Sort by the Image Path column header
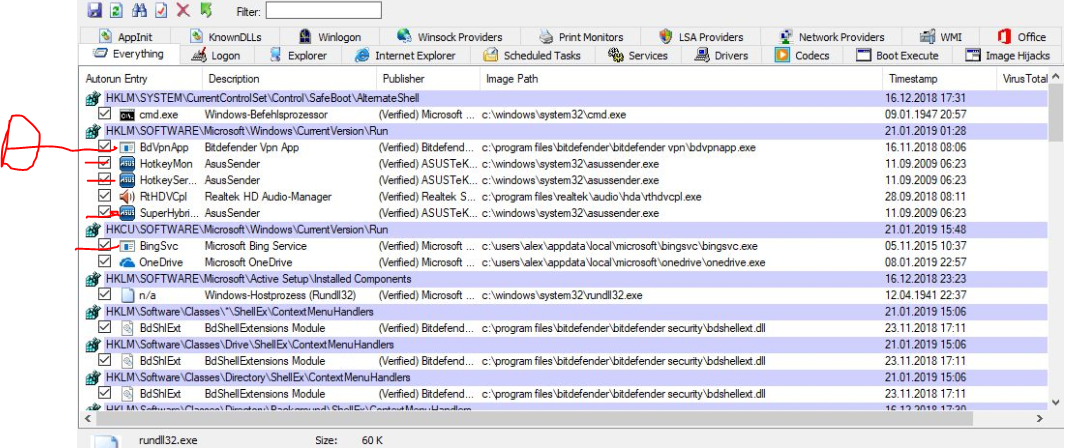This screenshot has height=448, width=1072. pos(681,79)
